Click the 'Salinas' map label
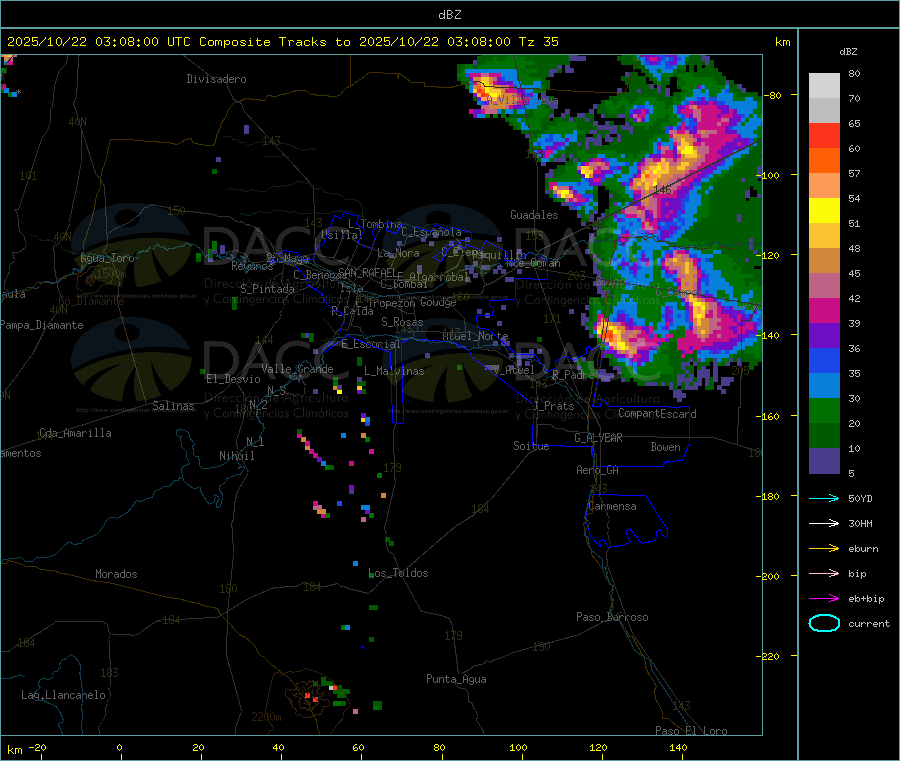Screen dimensions: 900x761 [173, 406]
